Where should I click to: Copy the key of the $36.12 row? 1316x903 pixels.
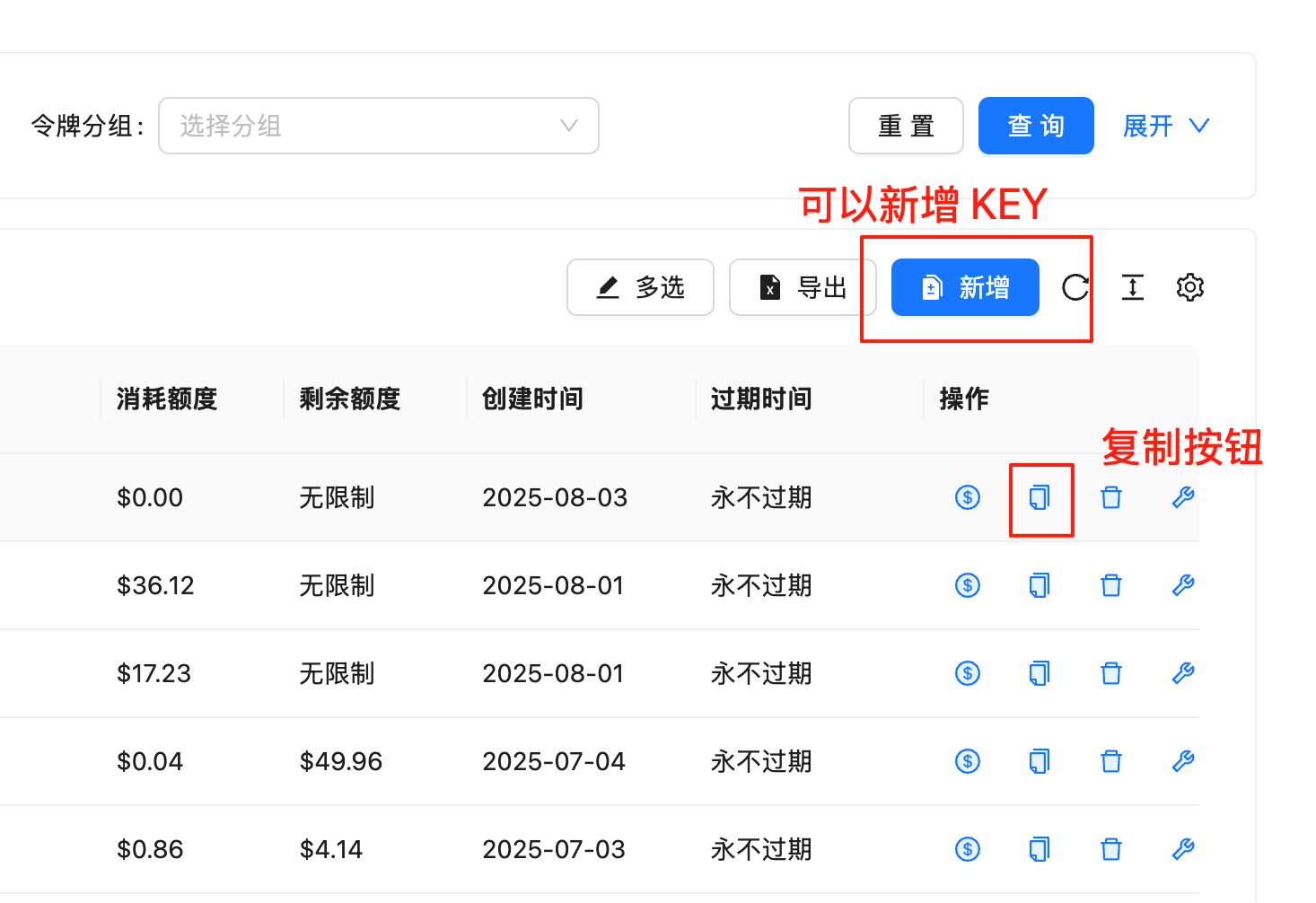coord(1040,585)
